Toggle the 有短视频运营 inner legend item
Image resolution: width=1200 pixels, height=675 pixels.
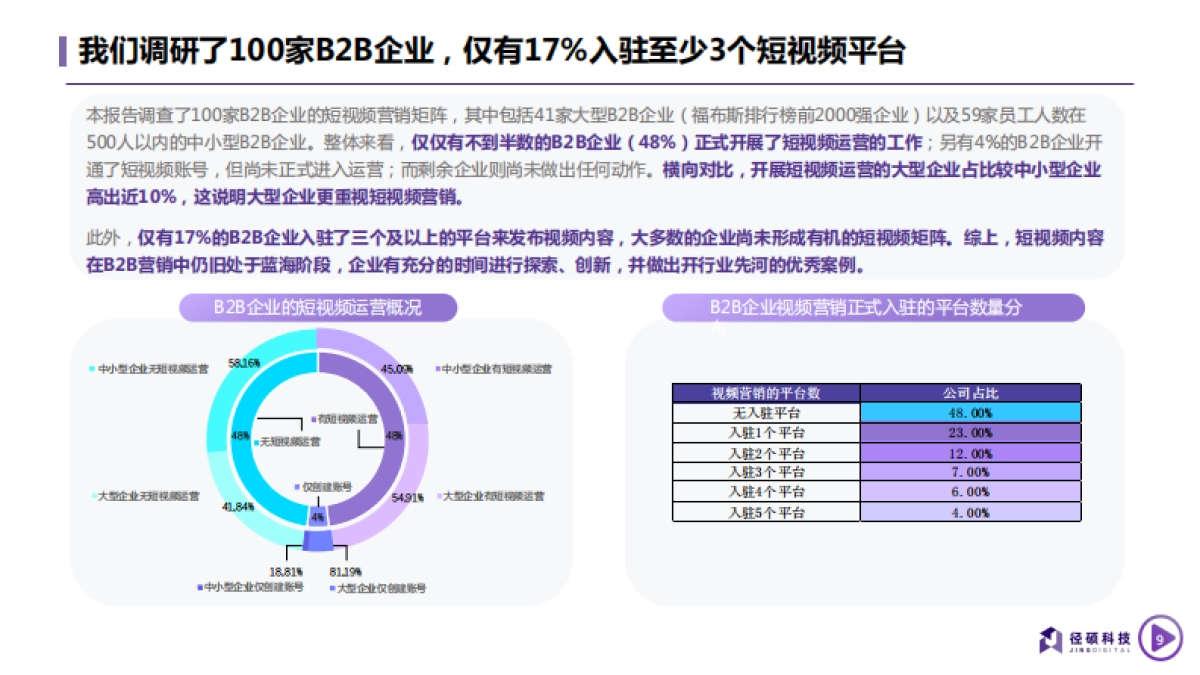pos(315,419)
